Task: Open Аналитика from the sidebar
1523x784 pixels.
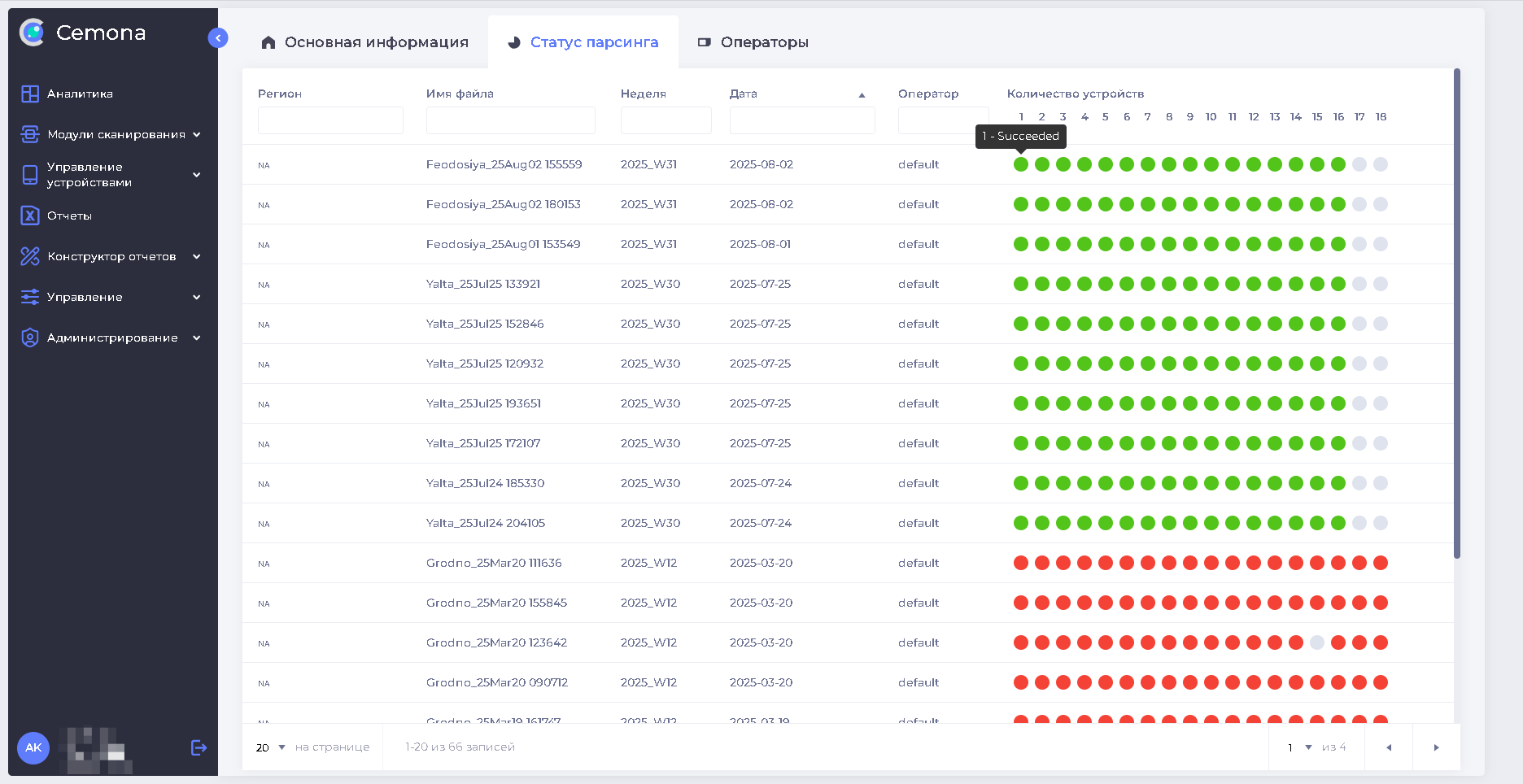Action: pyautogui.click(x=80, y=94)
